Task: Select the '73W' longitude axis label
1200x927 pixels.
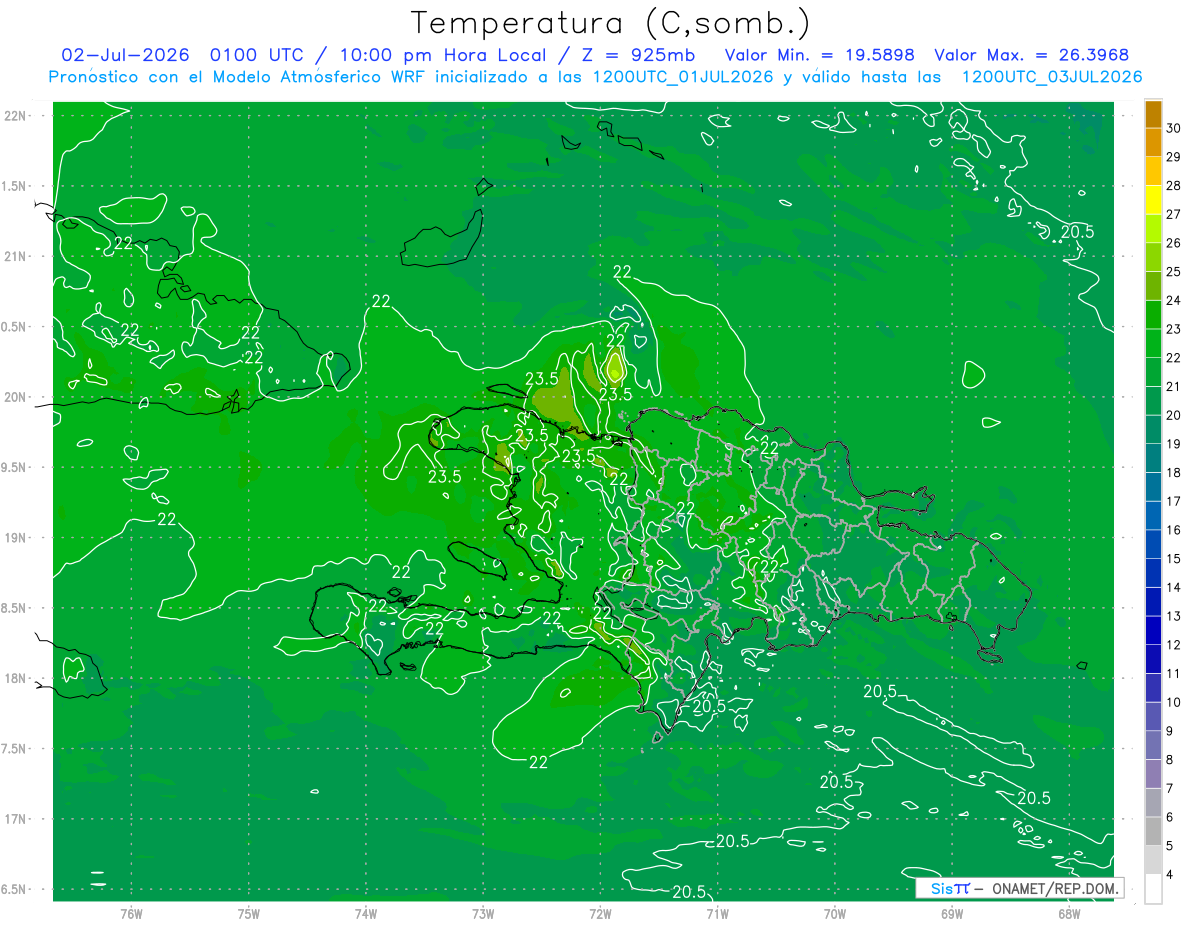Action: 483,913
